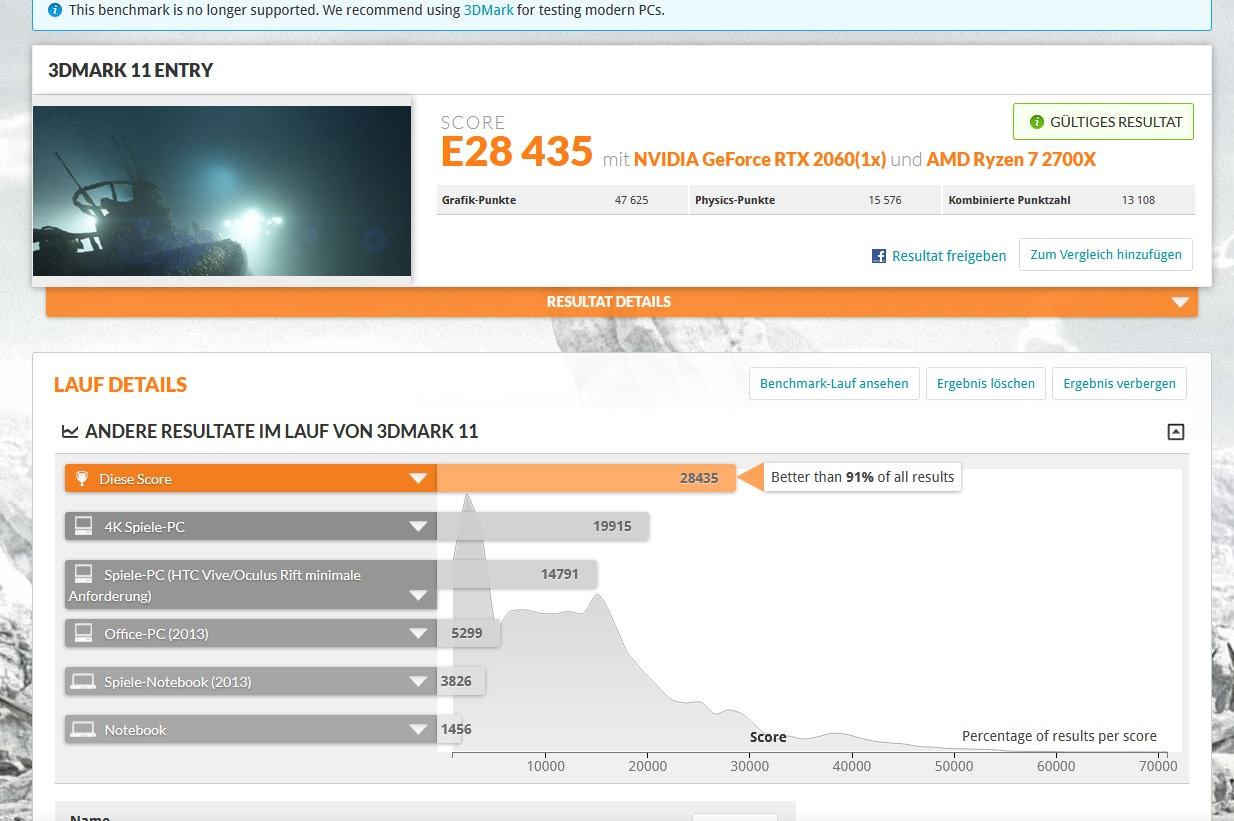This screenshot has width=1234, height=821.
Task: Click the 1456 Notebook score value
Action: point(456,729)
